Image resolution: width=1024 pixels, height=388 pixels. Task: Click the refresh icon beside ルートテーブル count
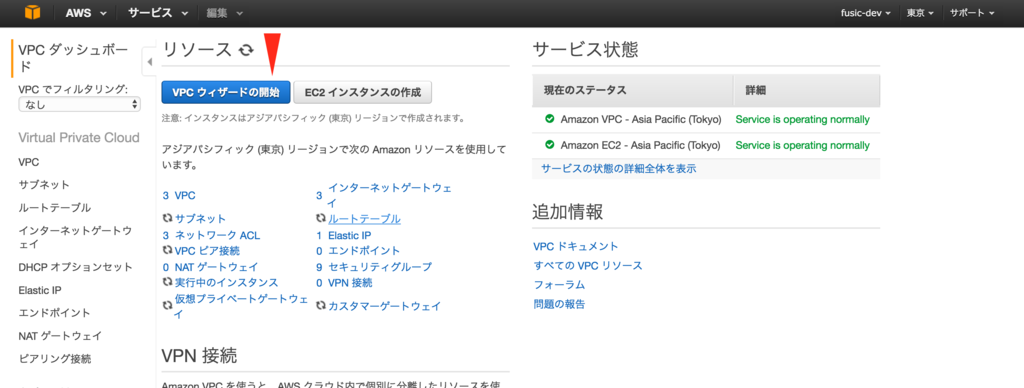(x=321, y=218)
